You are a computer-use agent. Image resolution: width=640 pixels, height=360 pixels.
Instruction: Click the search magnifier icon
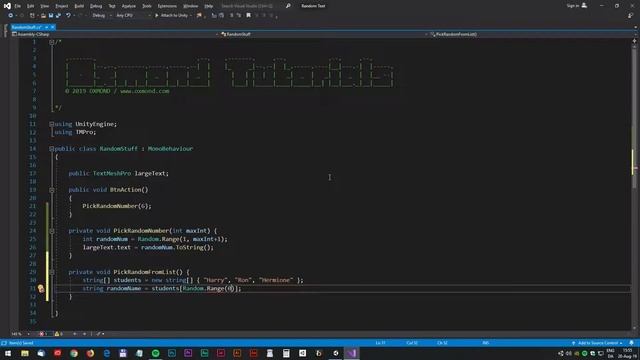point(288,6)
